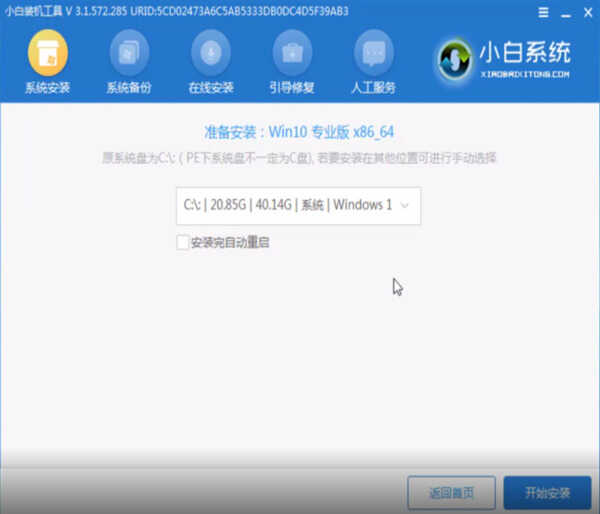Open the 系统备份 section icon
Viewport: 600px width, 514px height.
coord(129,53)
